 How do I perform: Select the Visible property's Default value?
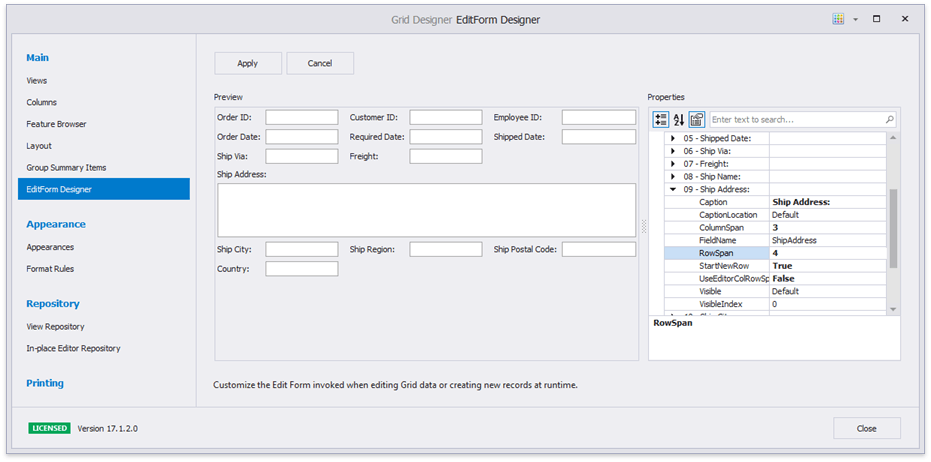(826, 292)
